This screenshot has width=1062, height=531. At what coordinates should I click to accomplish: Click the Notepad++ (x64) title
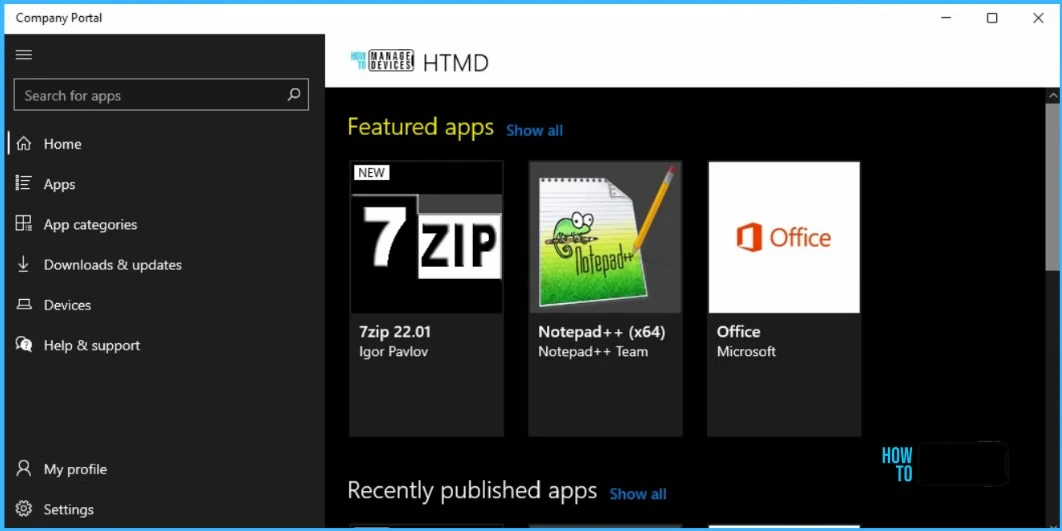pos(601,332)
